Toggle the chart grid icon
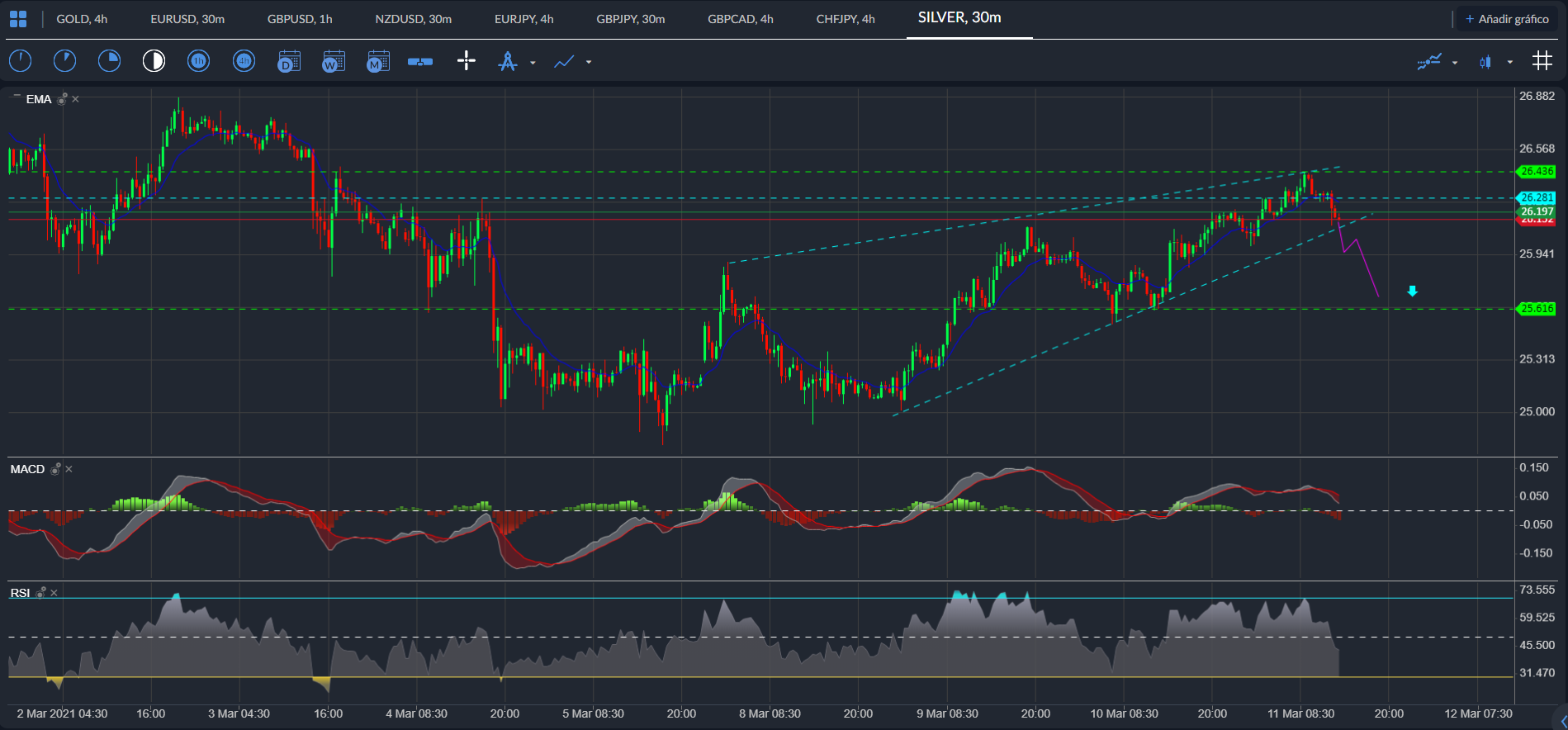Image resolution: width=1568 pixels, height=730 pixels. click(x=1542, y=61)
